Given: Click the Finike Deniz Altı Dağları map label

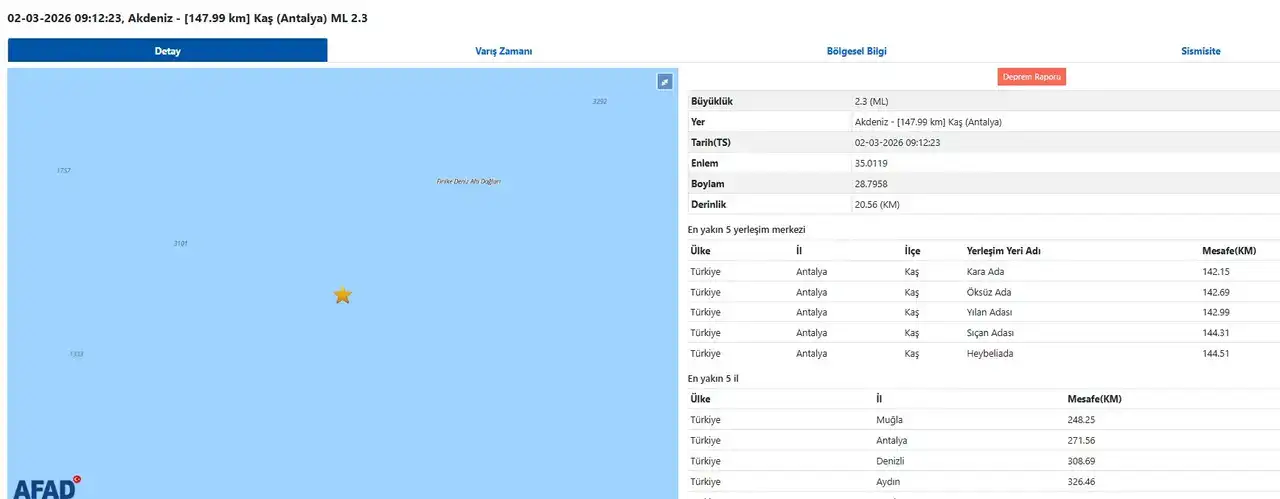Looking at the screenshot, I should 468,181.
